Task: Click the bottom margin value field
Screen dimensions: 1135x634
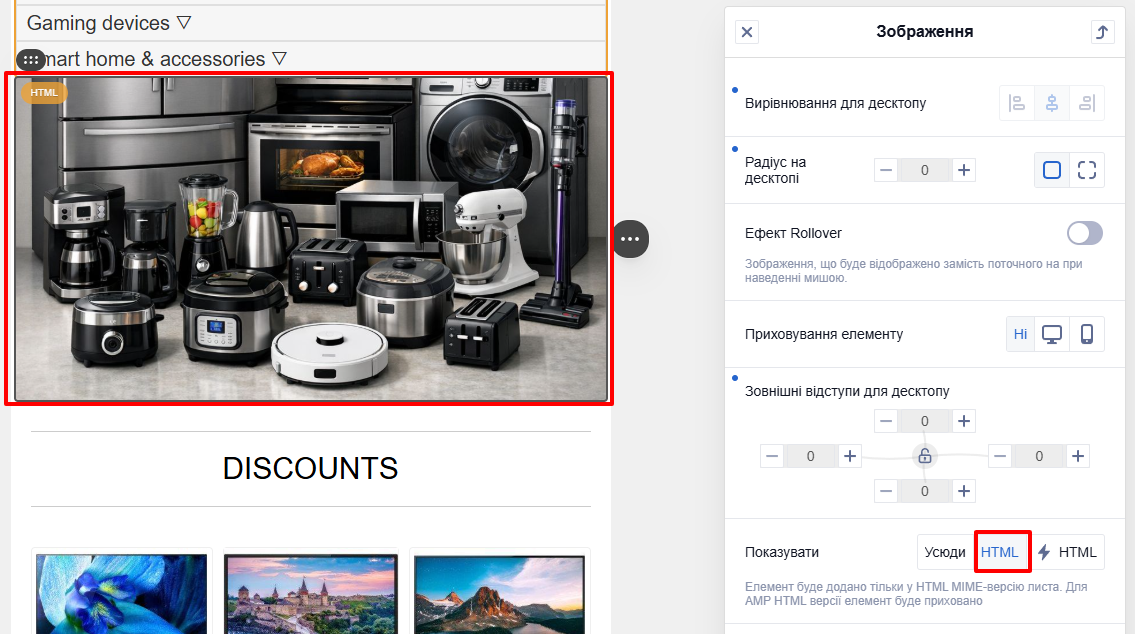Action: (924, 491)
